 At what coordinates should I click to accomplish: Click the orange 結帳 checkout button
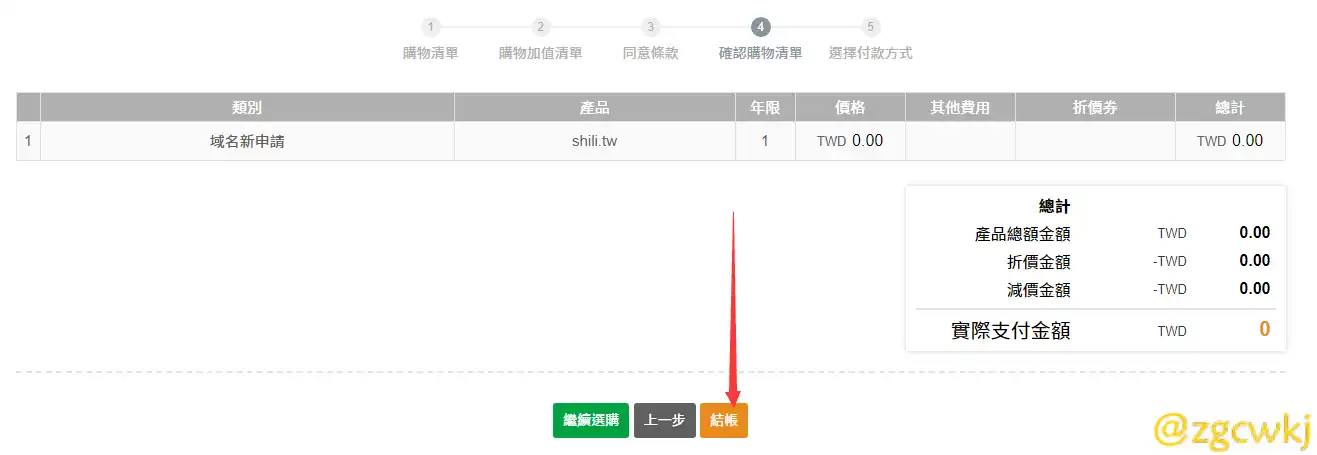tap(723, 421)
